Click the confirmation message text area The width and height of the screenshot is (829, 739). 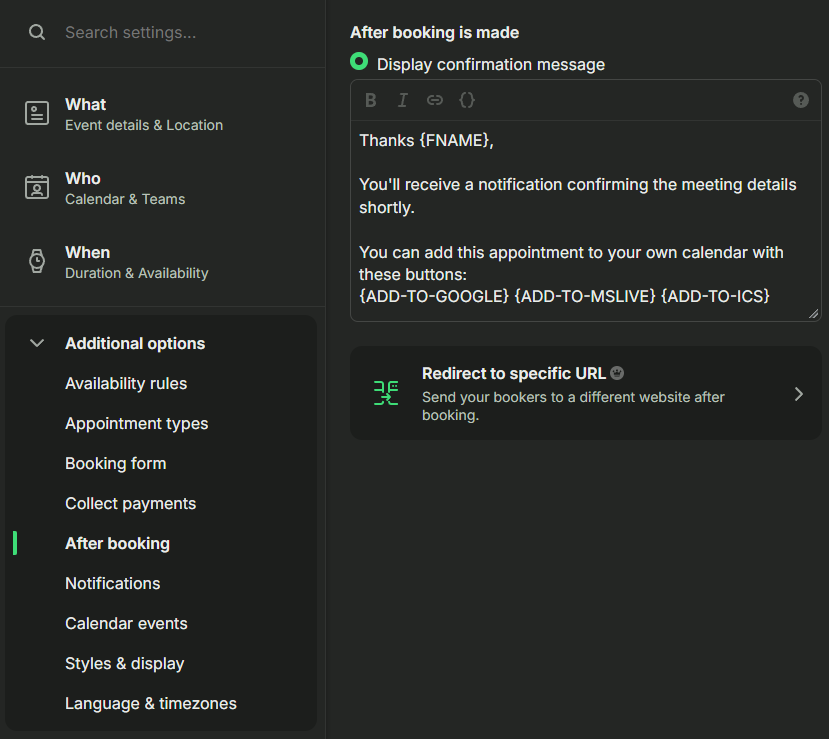[586, 219]
